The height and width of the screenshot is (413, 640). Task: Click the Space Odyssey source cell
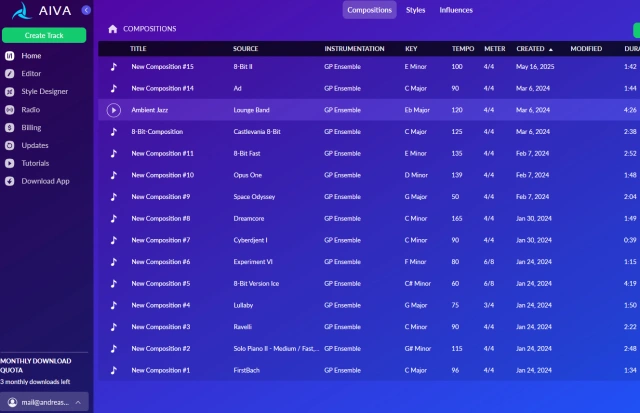254,197
